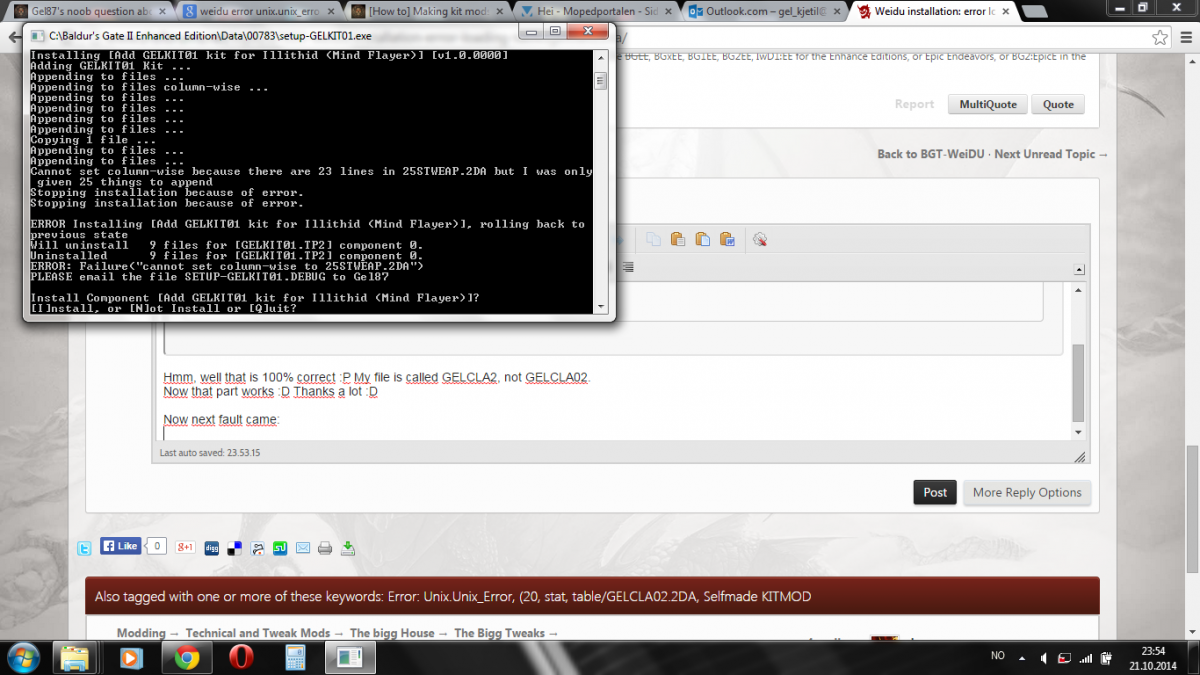Open the Windows Start menu
This screenshot has height=675, width=1200.
click(22, 657)
